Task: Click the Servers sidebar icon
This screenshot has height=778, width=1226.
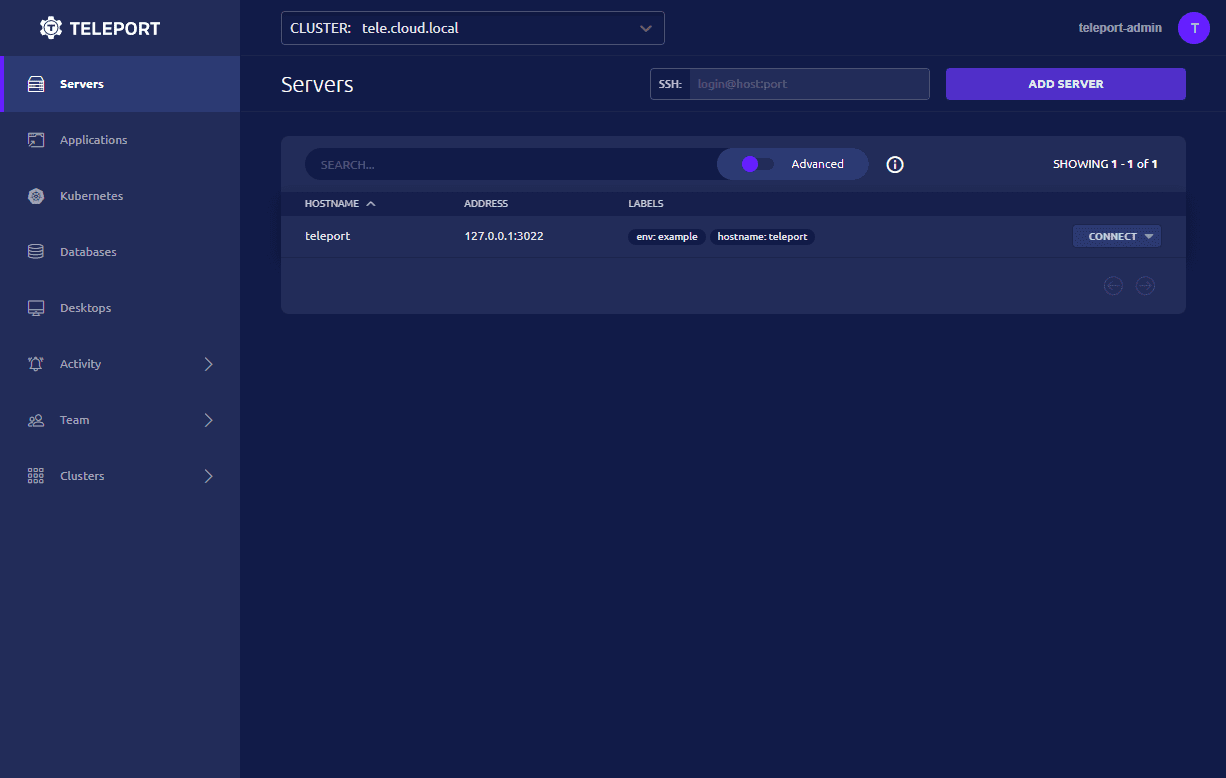Action: click(36, 84)
